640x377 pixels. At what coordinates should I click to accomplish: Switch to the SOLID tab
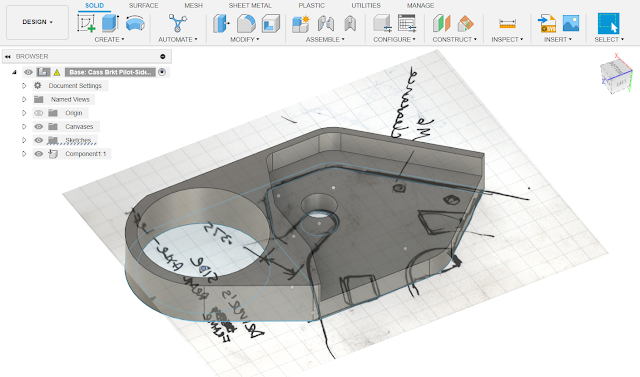94,5
